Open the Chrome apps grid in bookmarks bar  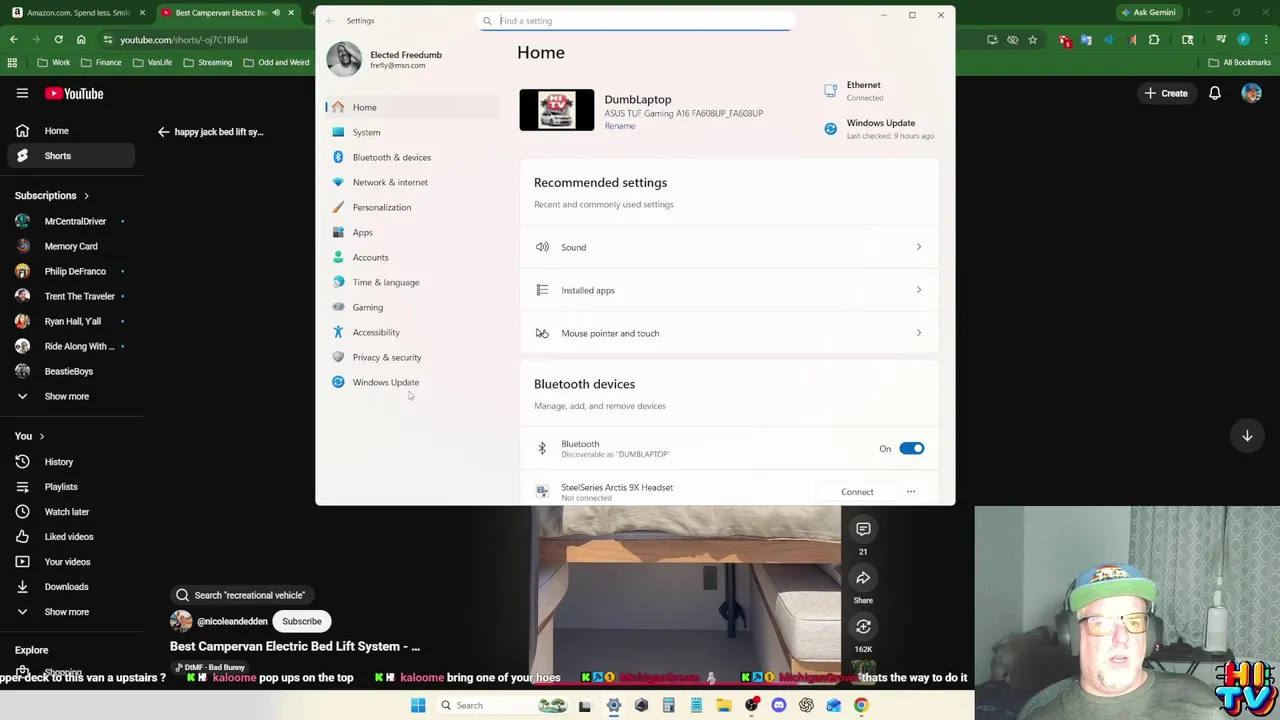point(12,62)
